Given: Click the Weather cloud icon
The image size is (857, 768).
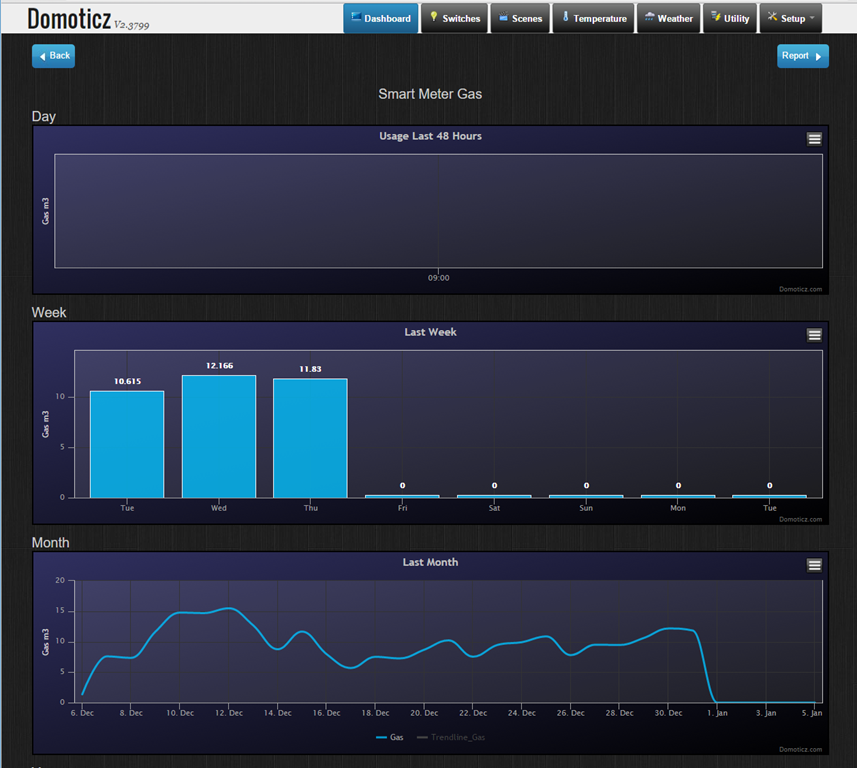Looking at the screenshot, I should 650,17.
